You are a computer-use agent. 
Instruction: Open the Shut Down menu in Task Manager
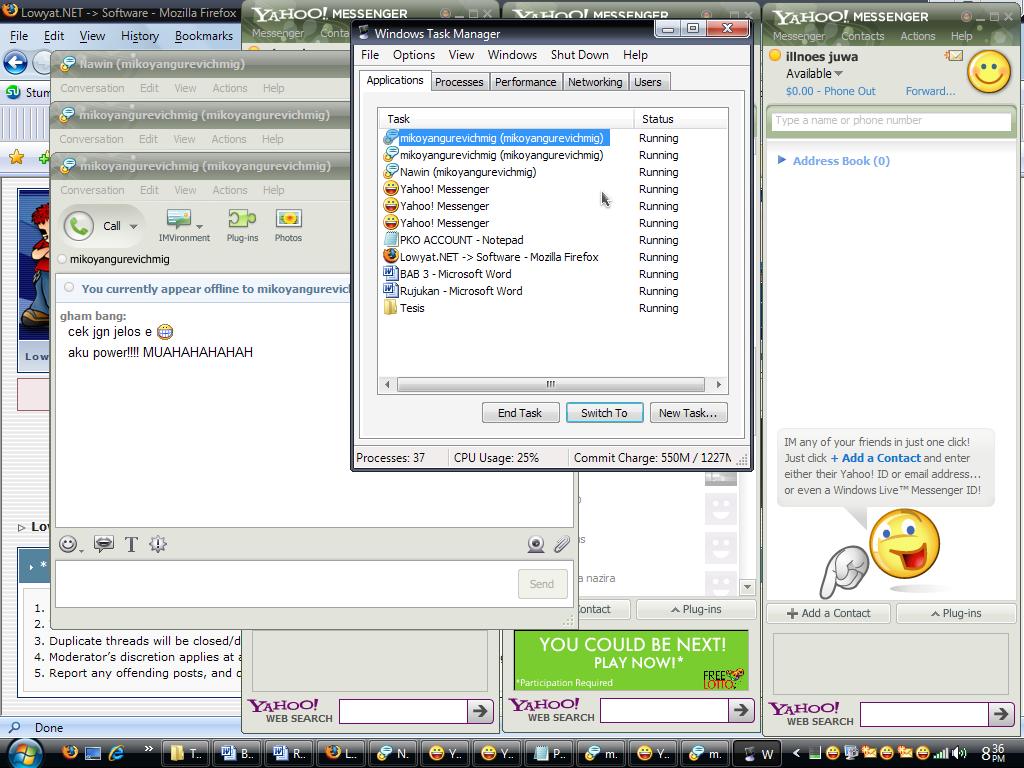pos(579,55)
